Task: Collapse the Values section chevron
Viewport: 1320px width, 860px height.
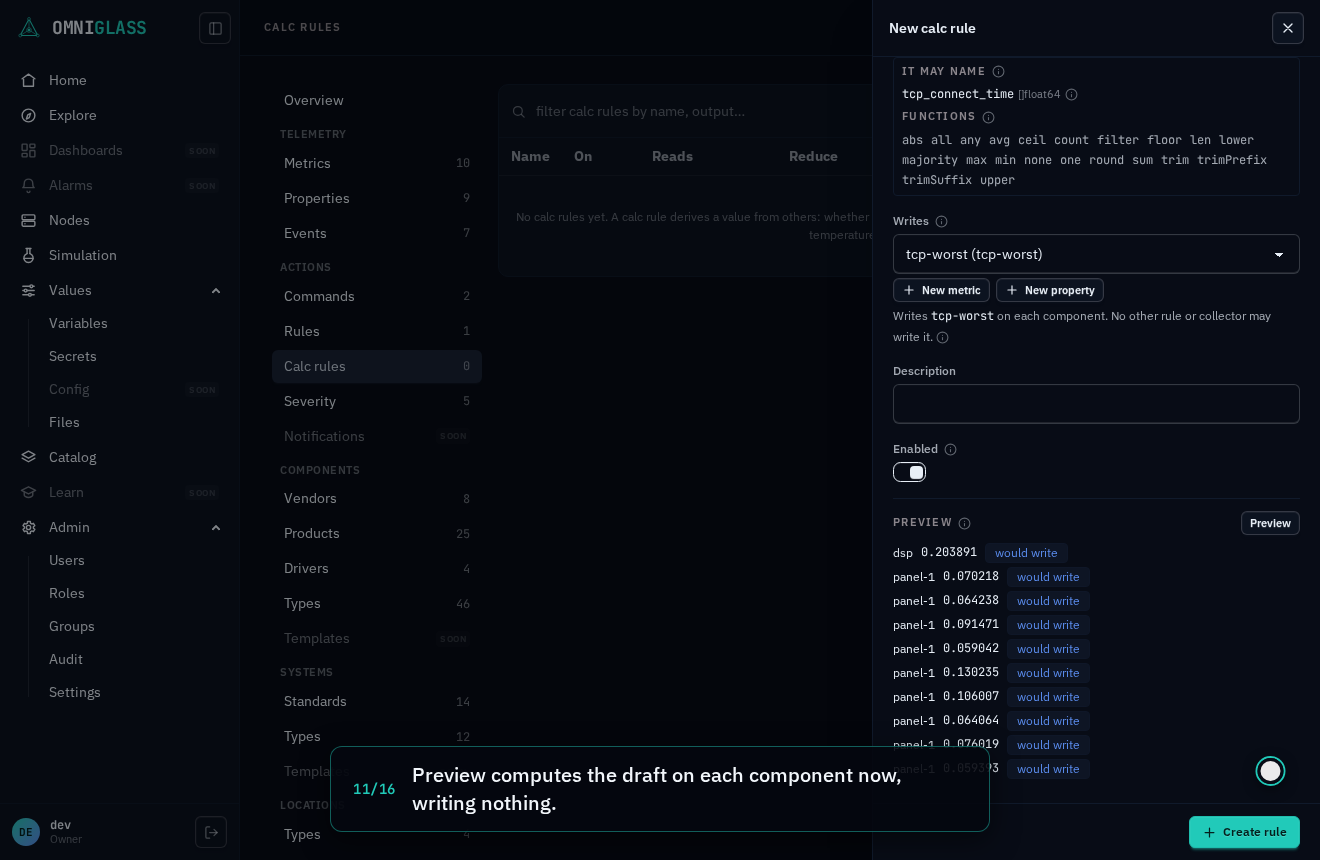Action: pos(216,290)
